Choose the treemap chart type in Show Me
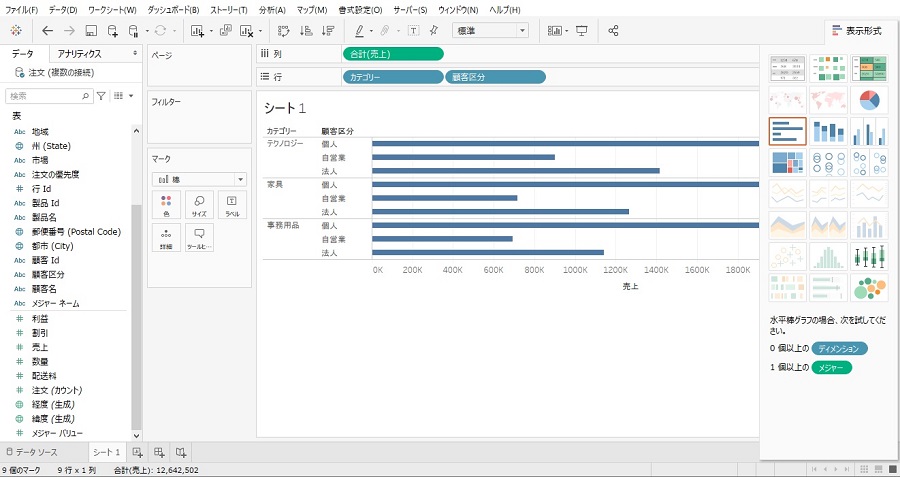 (788, 163)
